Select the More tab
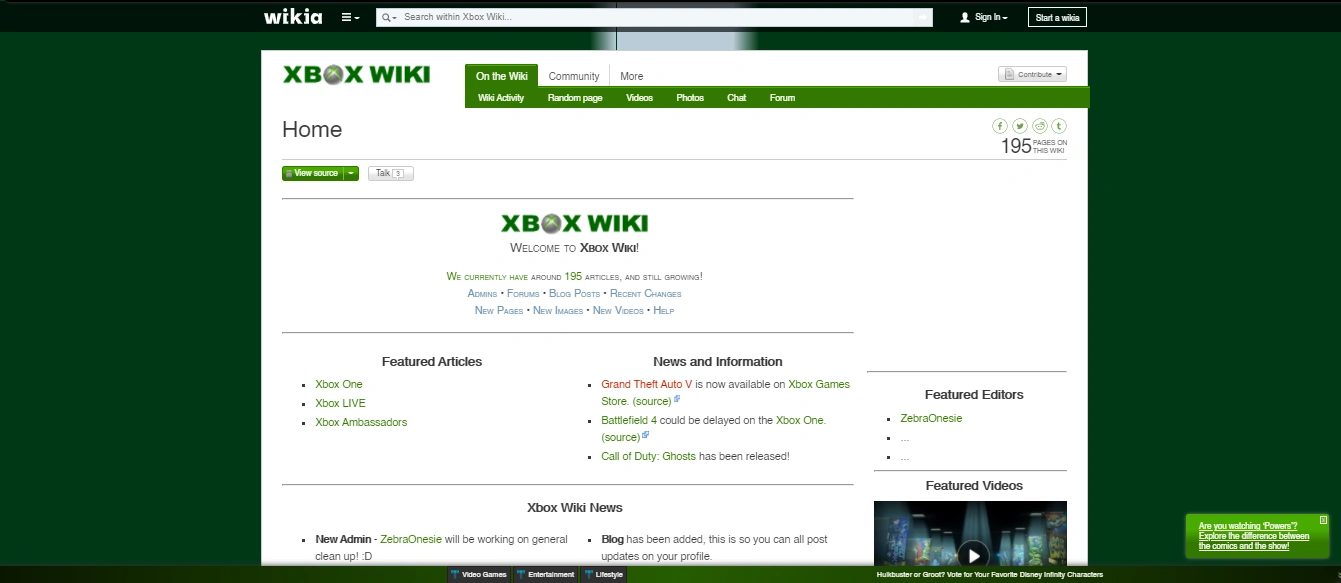The image size is (1341, 583). pyautogui.click(x=631, y=76)
